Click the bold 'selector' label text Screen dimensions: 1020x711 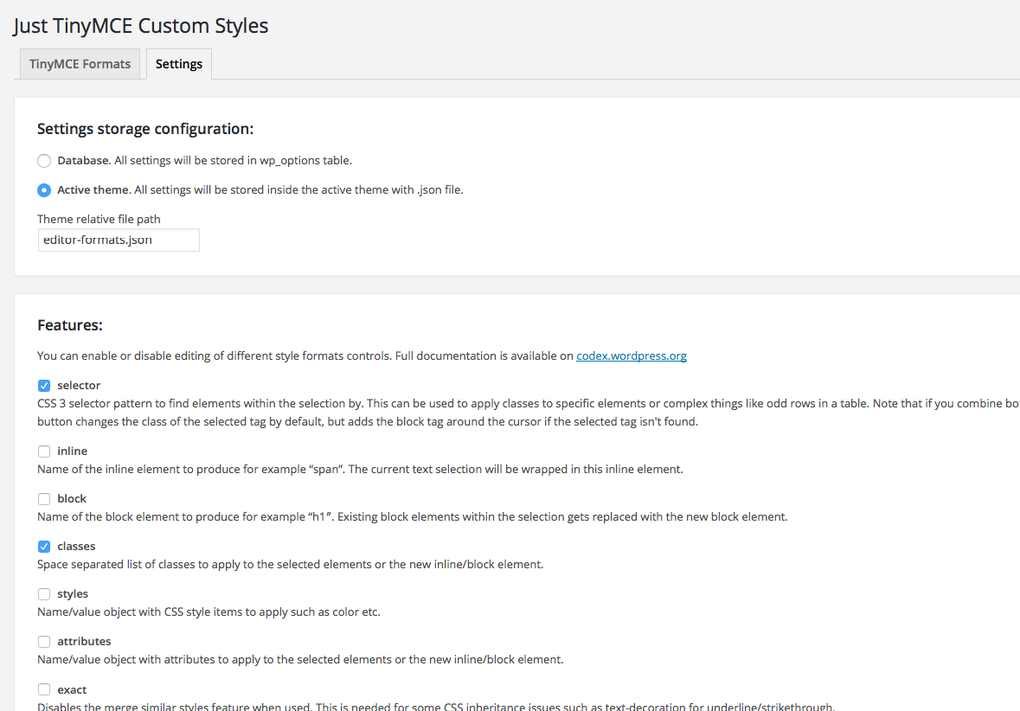(79, 386)
